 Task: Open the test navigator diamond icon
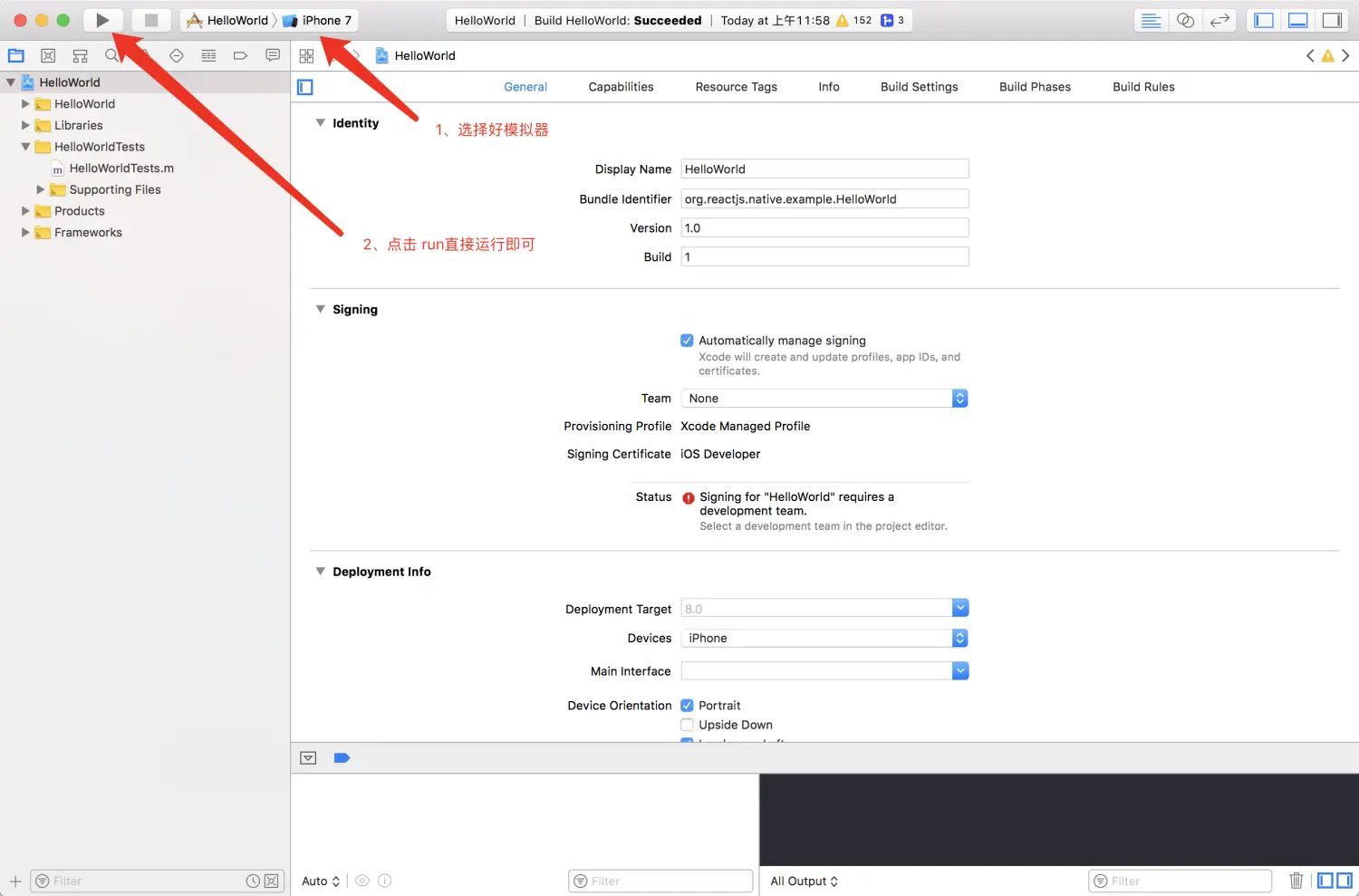(177, 55)
